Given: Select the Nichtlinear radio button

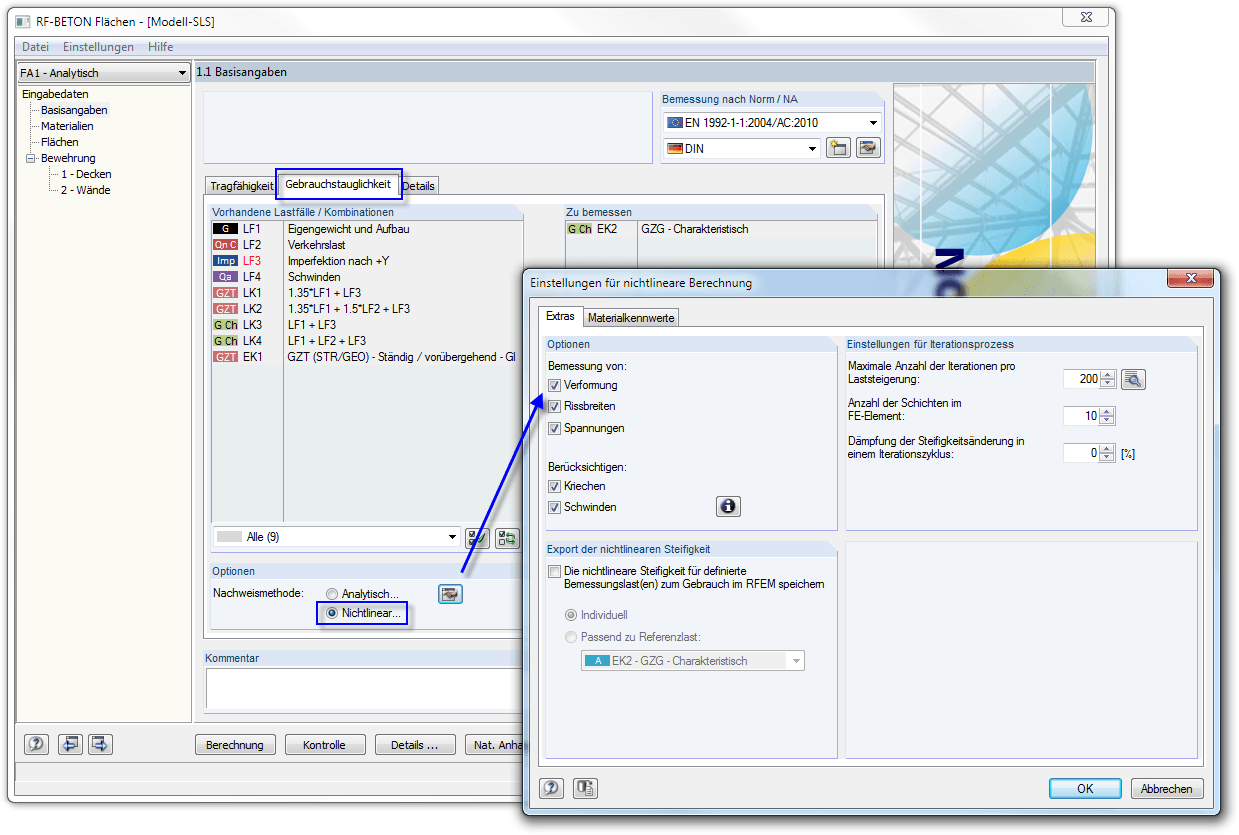Looking at the screenshot, I should (x=332, y=613).
